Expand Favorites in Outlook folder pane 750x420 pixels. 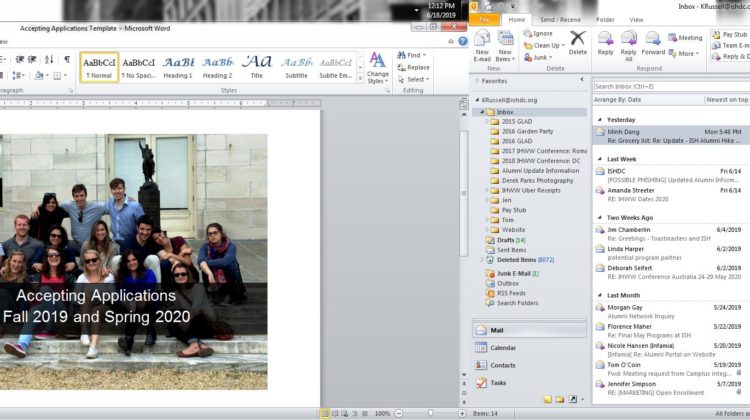(477, 81)
